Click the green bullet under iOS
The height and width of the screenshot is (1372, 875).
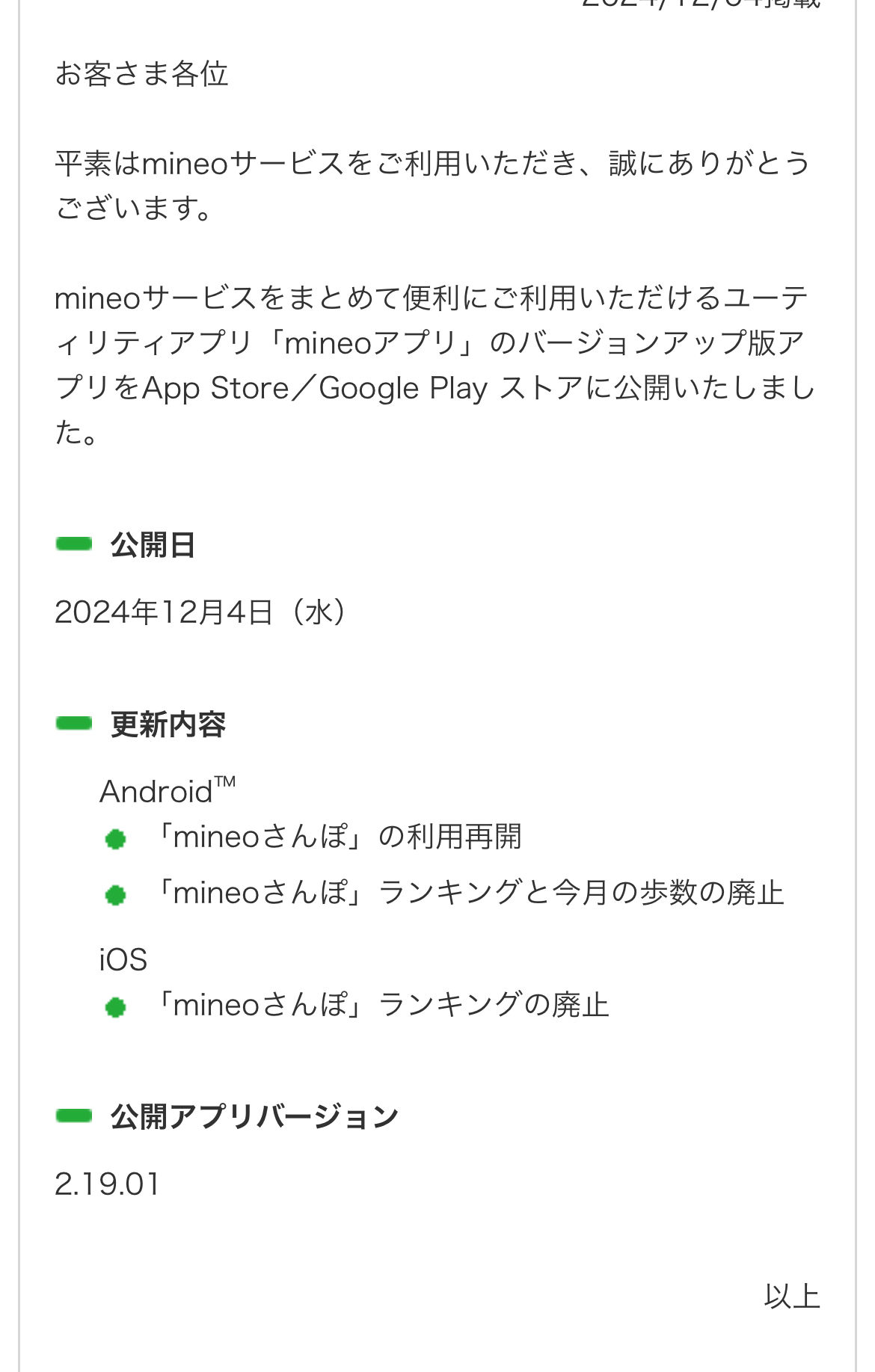coord(115,1007)
